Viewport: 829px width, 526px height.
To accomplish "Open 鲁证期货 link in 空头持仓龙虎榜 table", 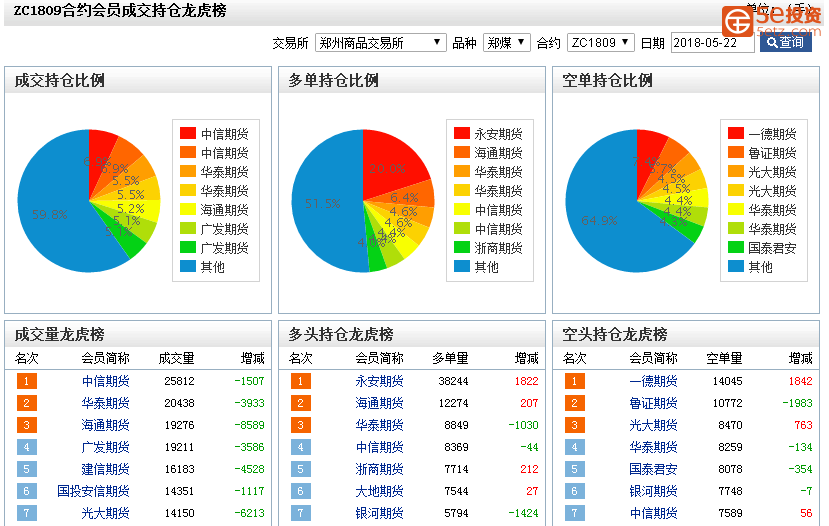I will coord(653,403).
